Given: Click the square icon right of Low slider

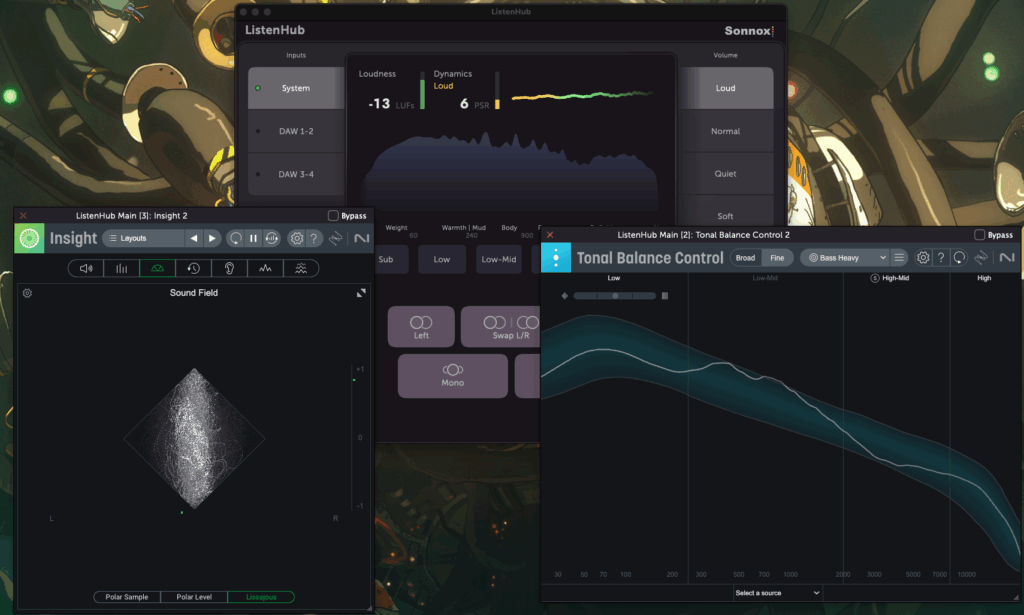Looking at the screenshot, I should pos(665,296).
